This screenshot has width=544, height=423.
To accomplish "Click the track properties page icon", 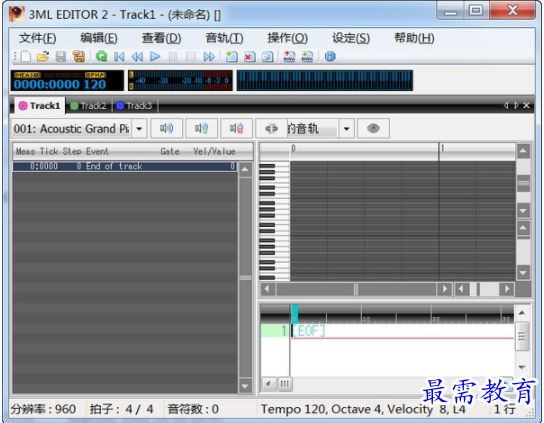I will click(267, 56).
